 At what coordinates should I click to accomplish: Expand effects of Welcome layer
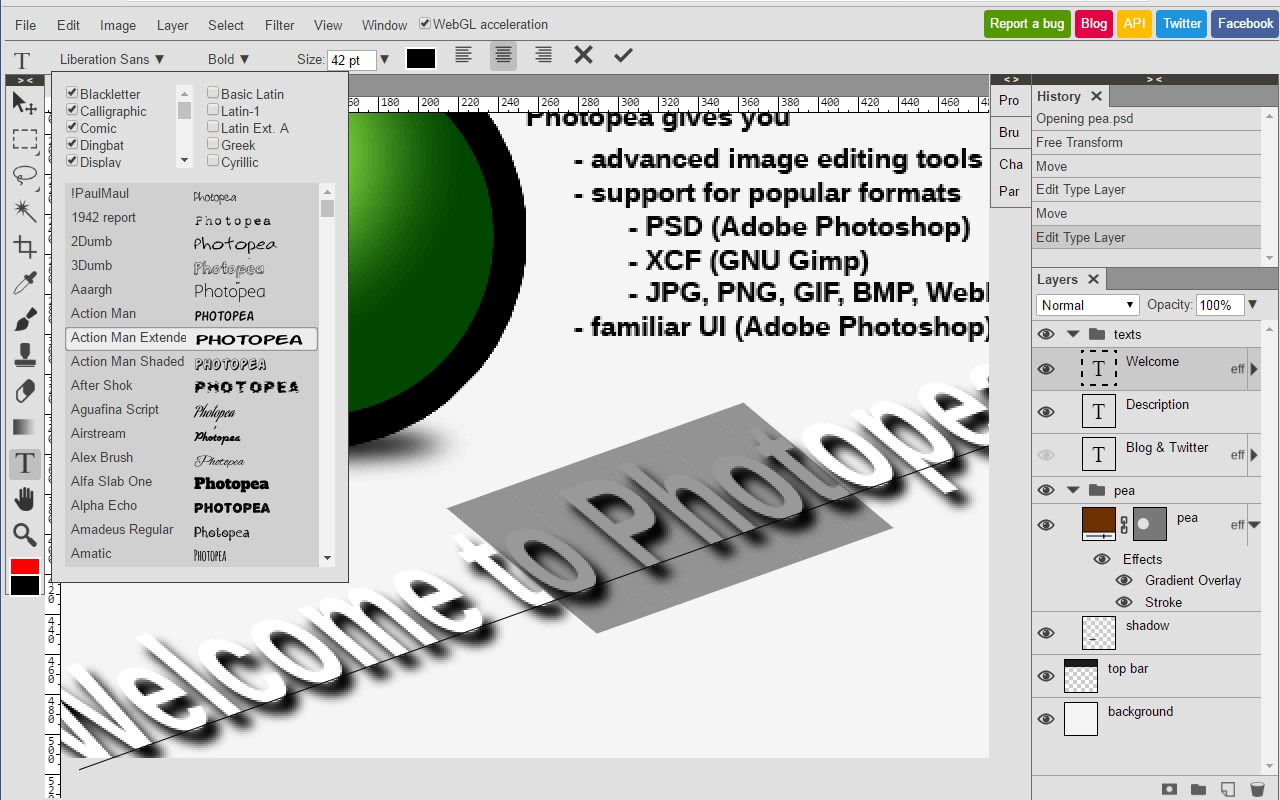[1254, 369]
